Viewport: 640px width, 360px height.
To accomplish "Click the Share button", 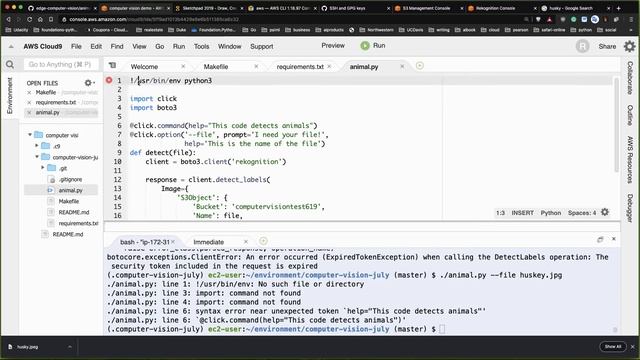I will (607, 47).
